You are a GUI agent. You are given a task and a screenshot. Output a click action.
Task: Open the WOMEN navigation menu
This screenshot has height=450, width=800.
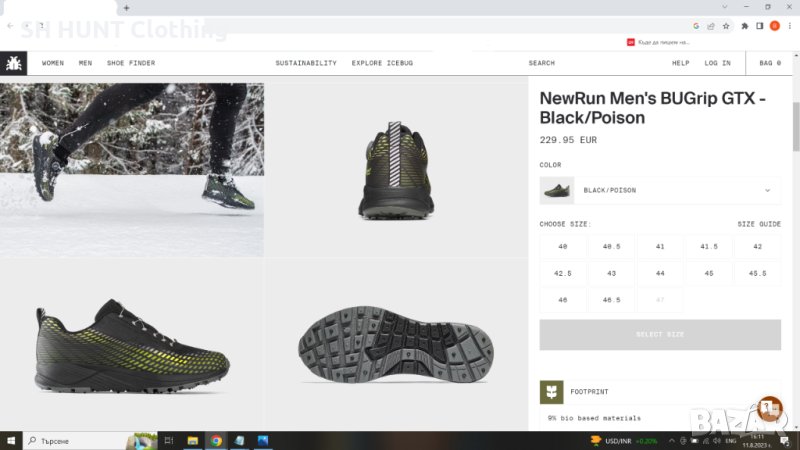[x=53, y=63]
